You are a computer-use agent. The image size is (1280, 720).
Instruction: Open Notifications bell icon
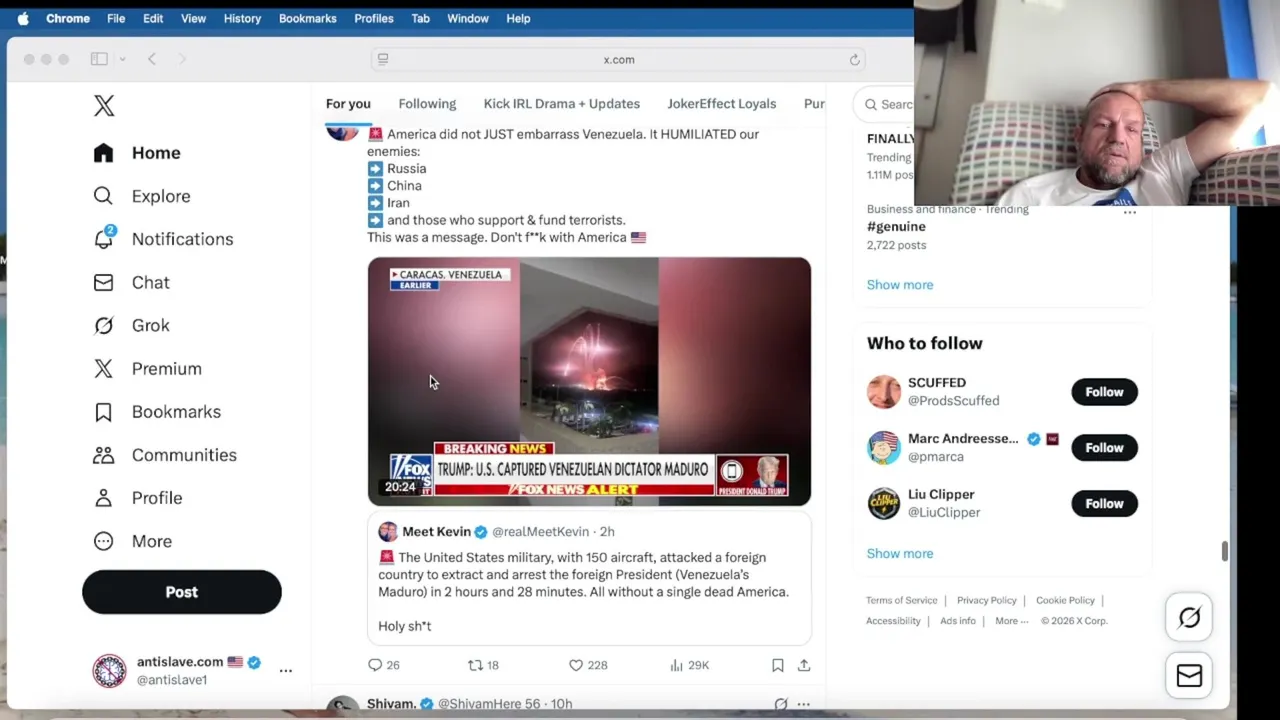tap(103, 239)
